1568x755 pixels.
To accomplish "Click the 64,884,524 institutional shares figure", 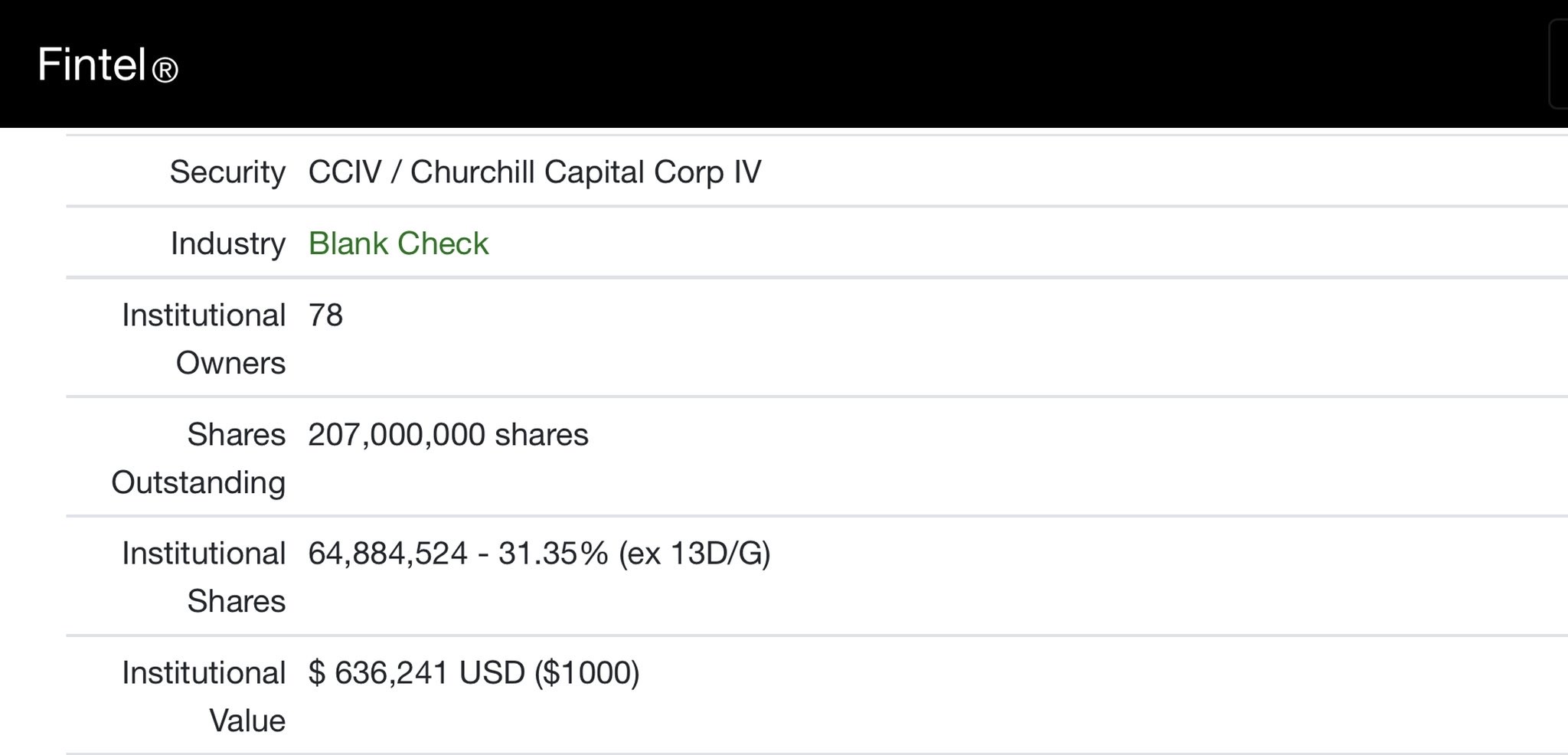I will coord(387,553).
